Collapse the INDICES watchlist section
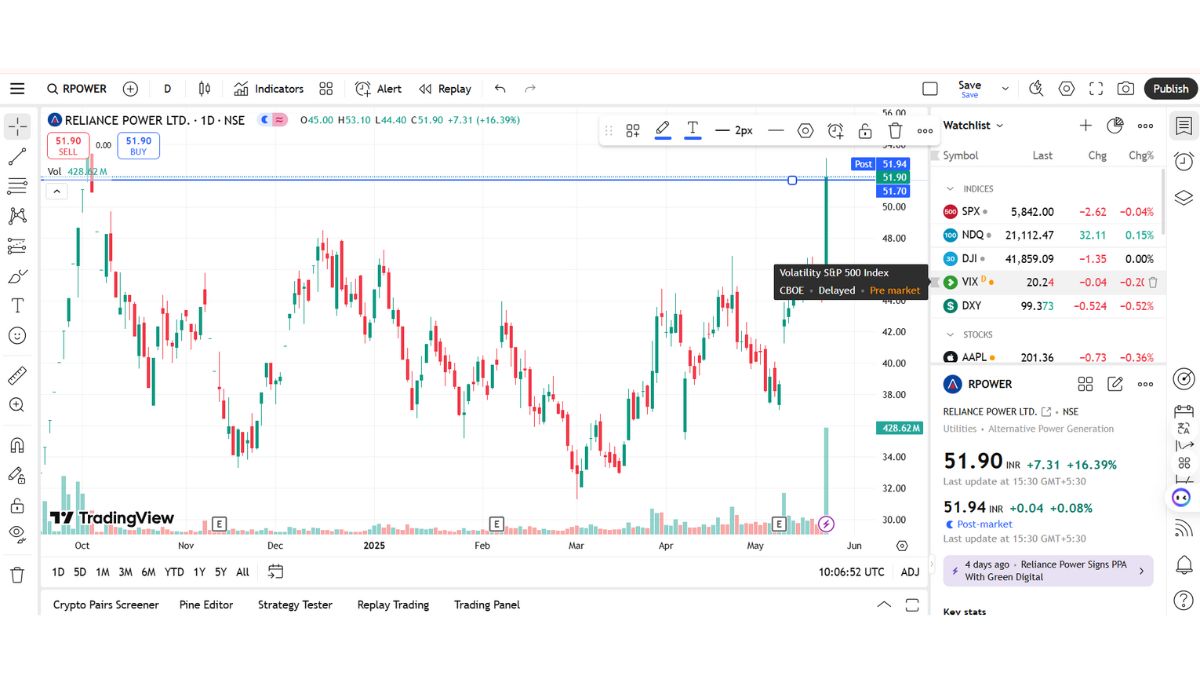Viewport: 1200px width, 675px height. (x=950, y=189)
